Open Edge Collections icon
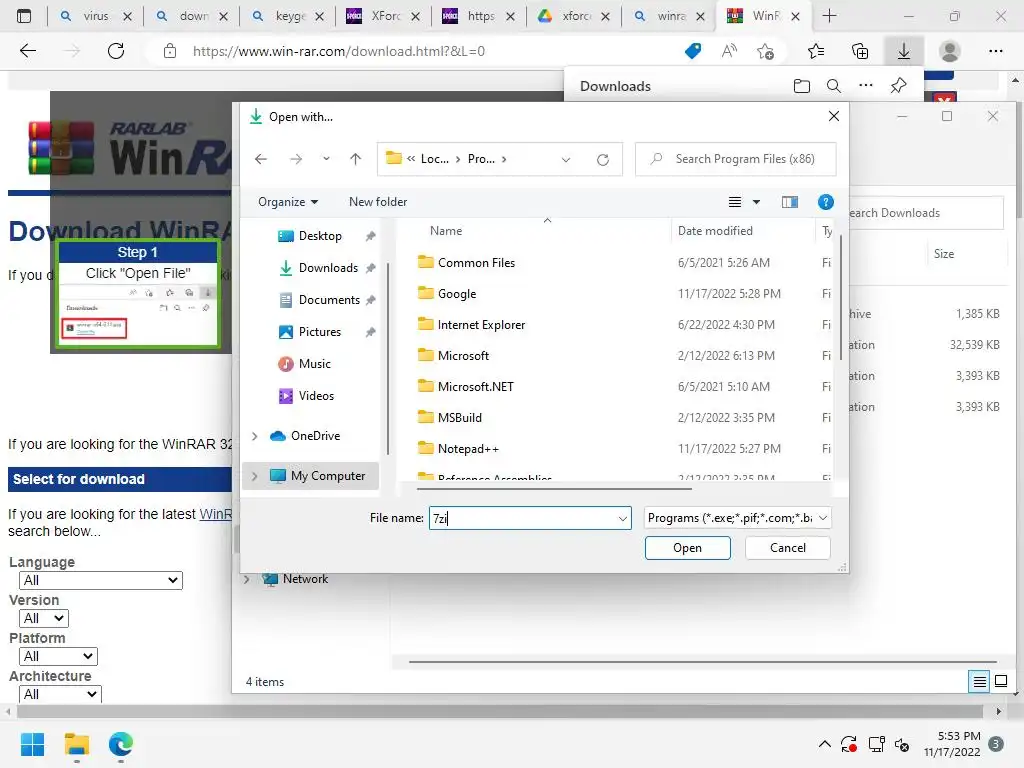 point(860,51)
